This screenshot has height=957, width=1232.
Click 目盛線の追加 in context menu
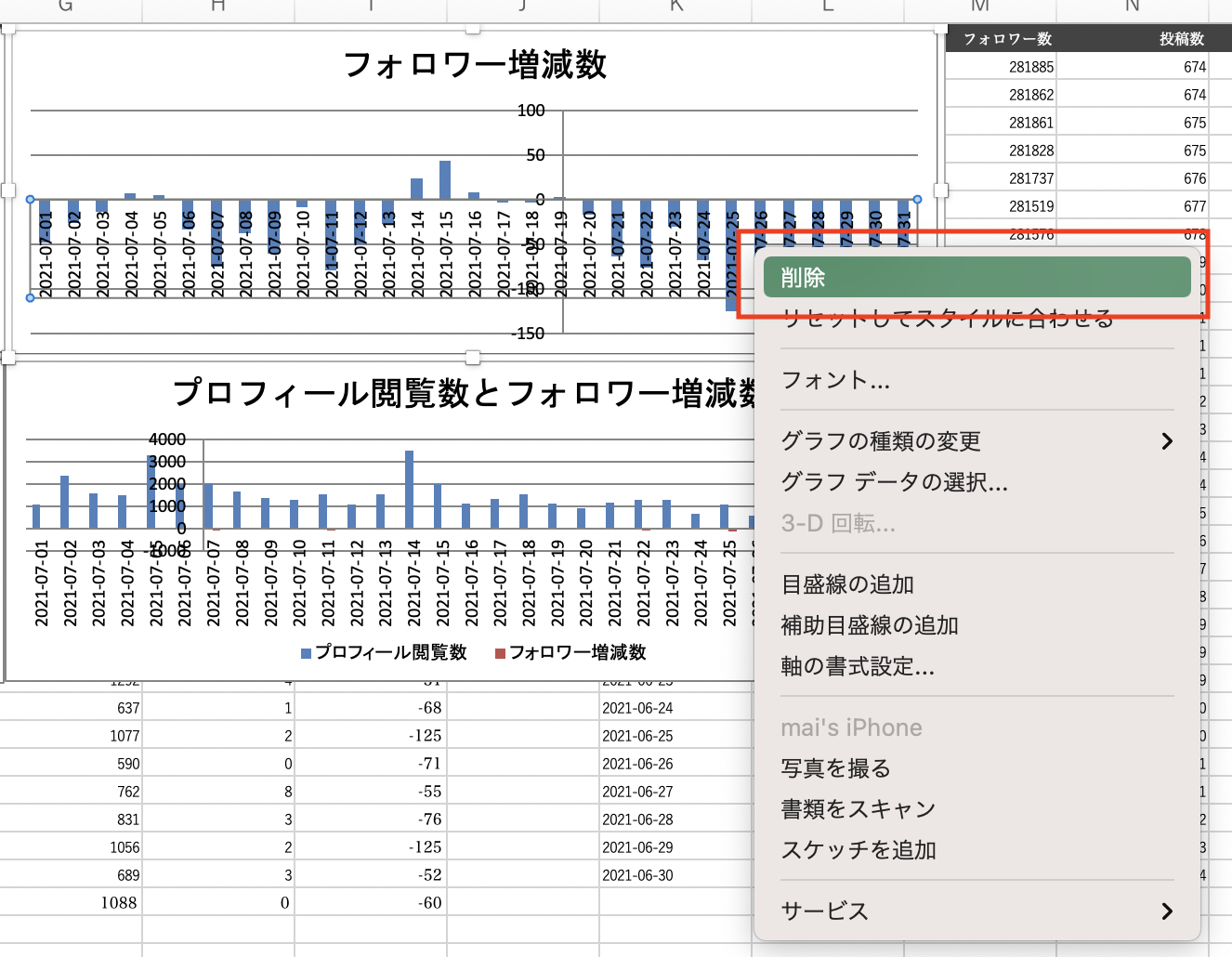pos(847,584)
